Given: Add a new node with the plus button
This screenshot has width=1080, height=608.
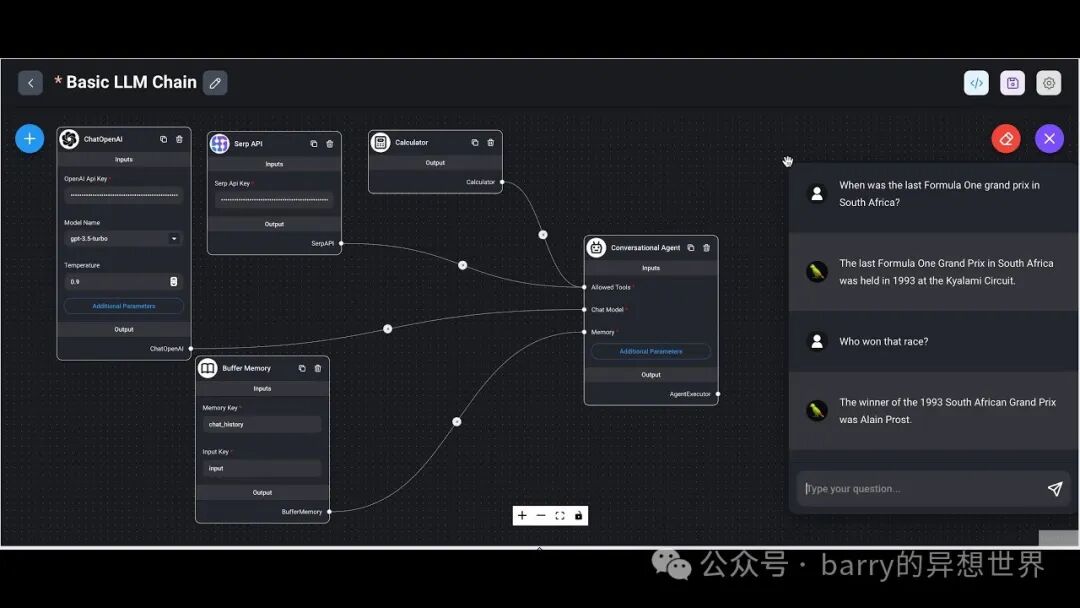Looking at the screenshot, I should coord(30,138).
